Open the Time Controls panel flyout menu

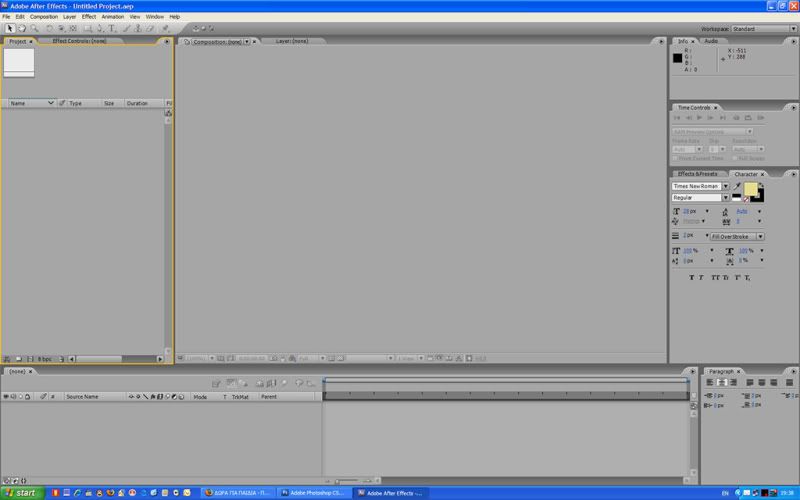pos(793,108)
